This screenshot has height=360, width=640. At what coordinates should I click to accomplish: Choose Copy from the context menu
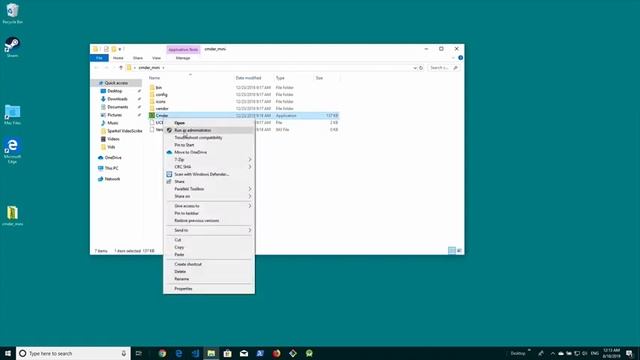coord(209,247)
